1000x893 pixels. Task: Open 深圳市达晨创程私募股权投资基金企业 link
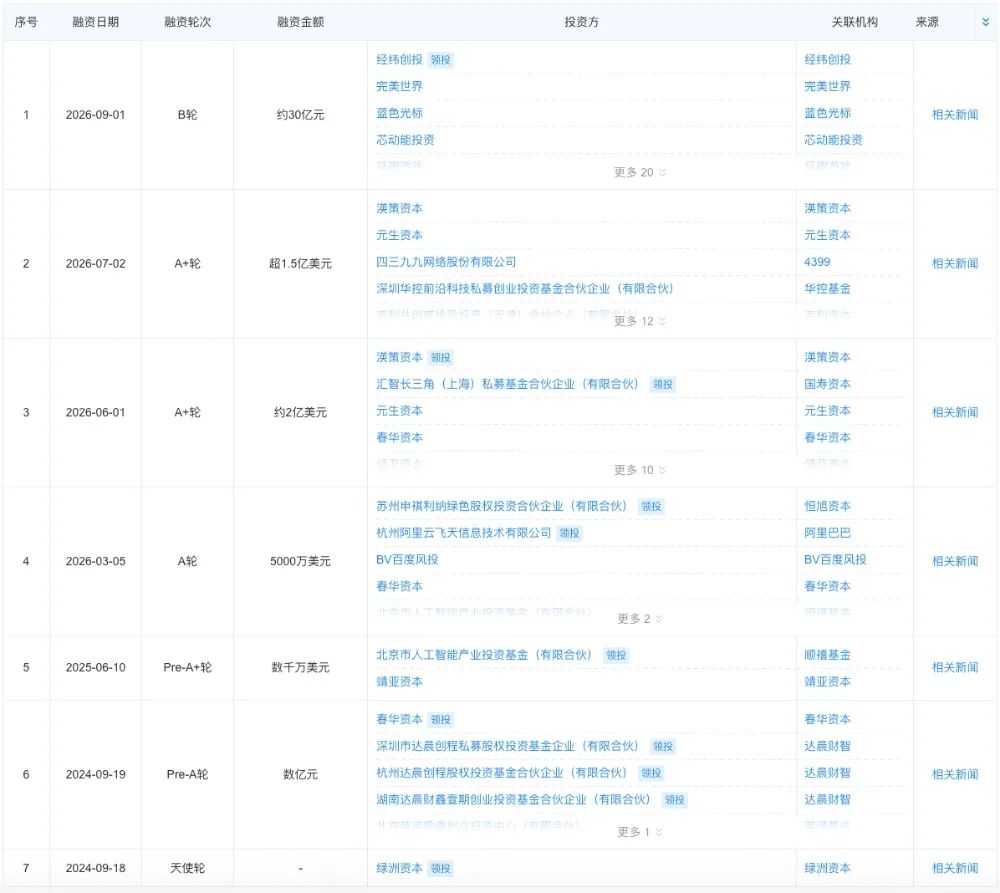coord(507,746)
